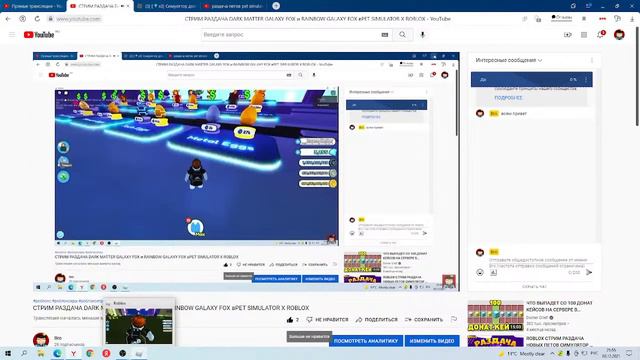Click weather Mostly clear in taskbar

[x=523, y=354]
